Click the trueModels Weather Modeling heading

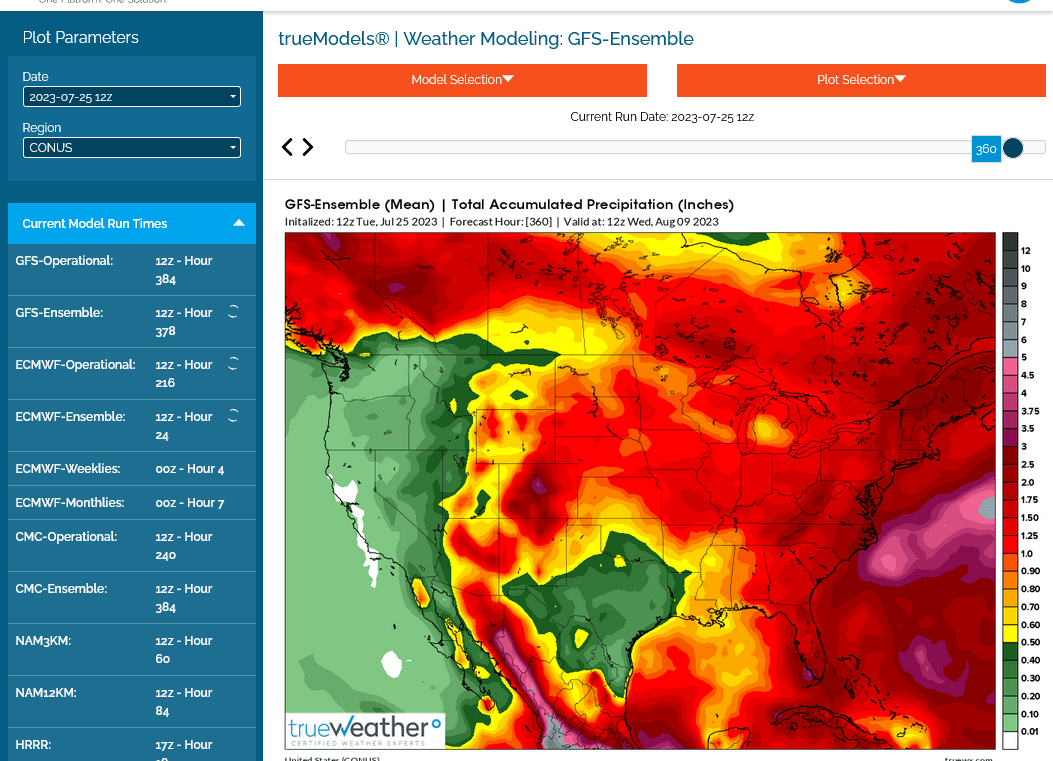486,39
